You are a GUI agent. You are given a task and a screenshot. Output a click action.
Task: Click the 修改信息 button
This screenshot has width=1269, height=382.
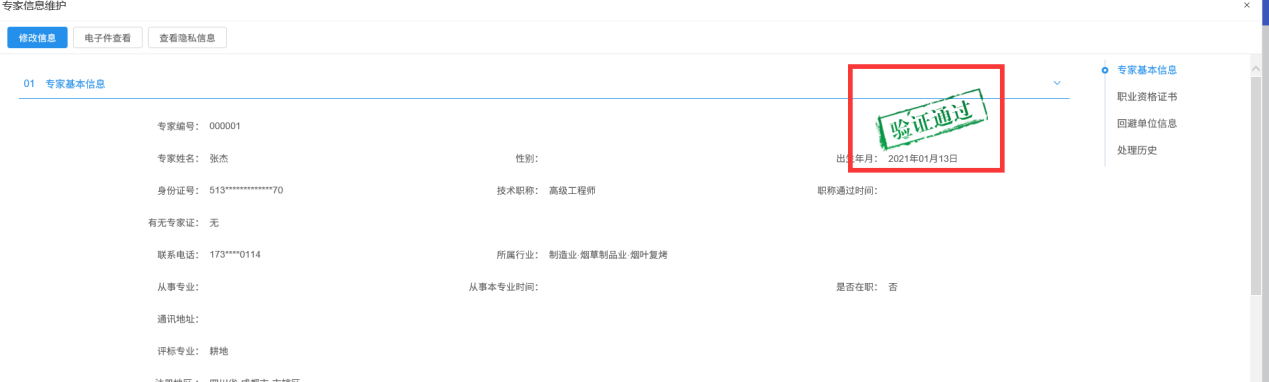37,38
